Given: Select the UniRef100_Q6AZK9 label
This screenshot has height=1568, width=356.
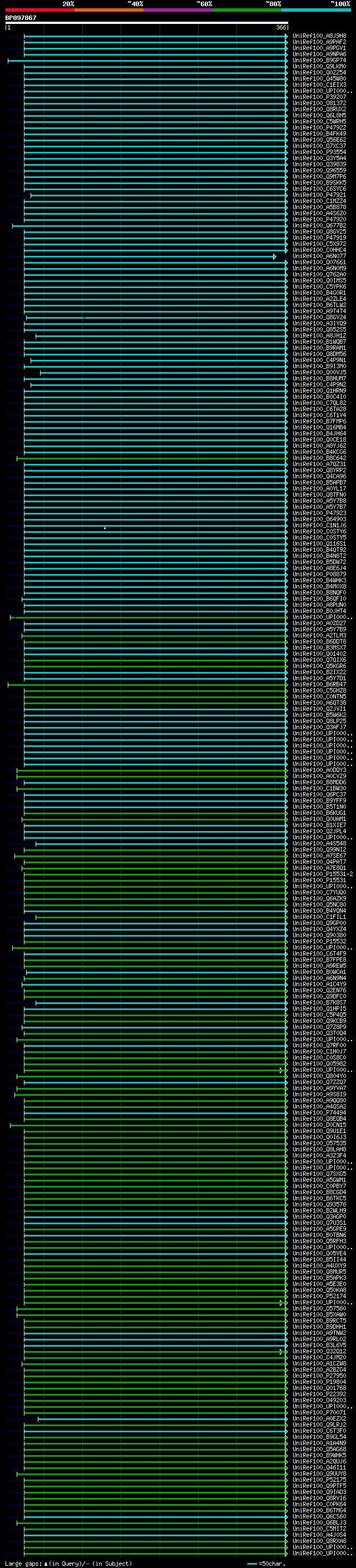Looking at the screenshot, I should [x=319, y=898].
